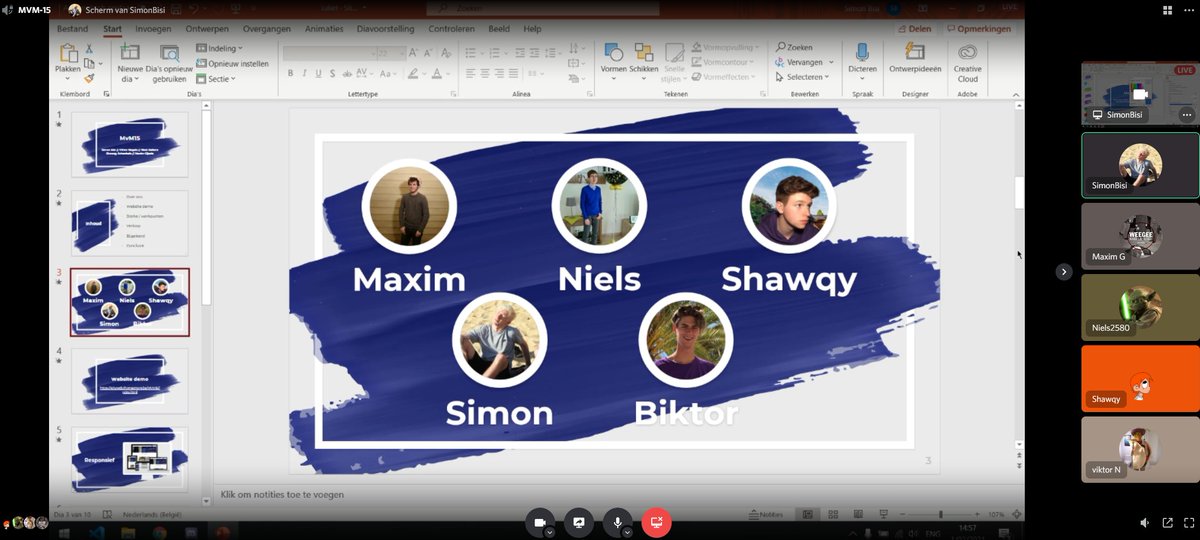Image resolution: width=1200 pixels, height=540 pixels.
Task: Apply bold formatting in the ribbon
Action: [291, 73]
